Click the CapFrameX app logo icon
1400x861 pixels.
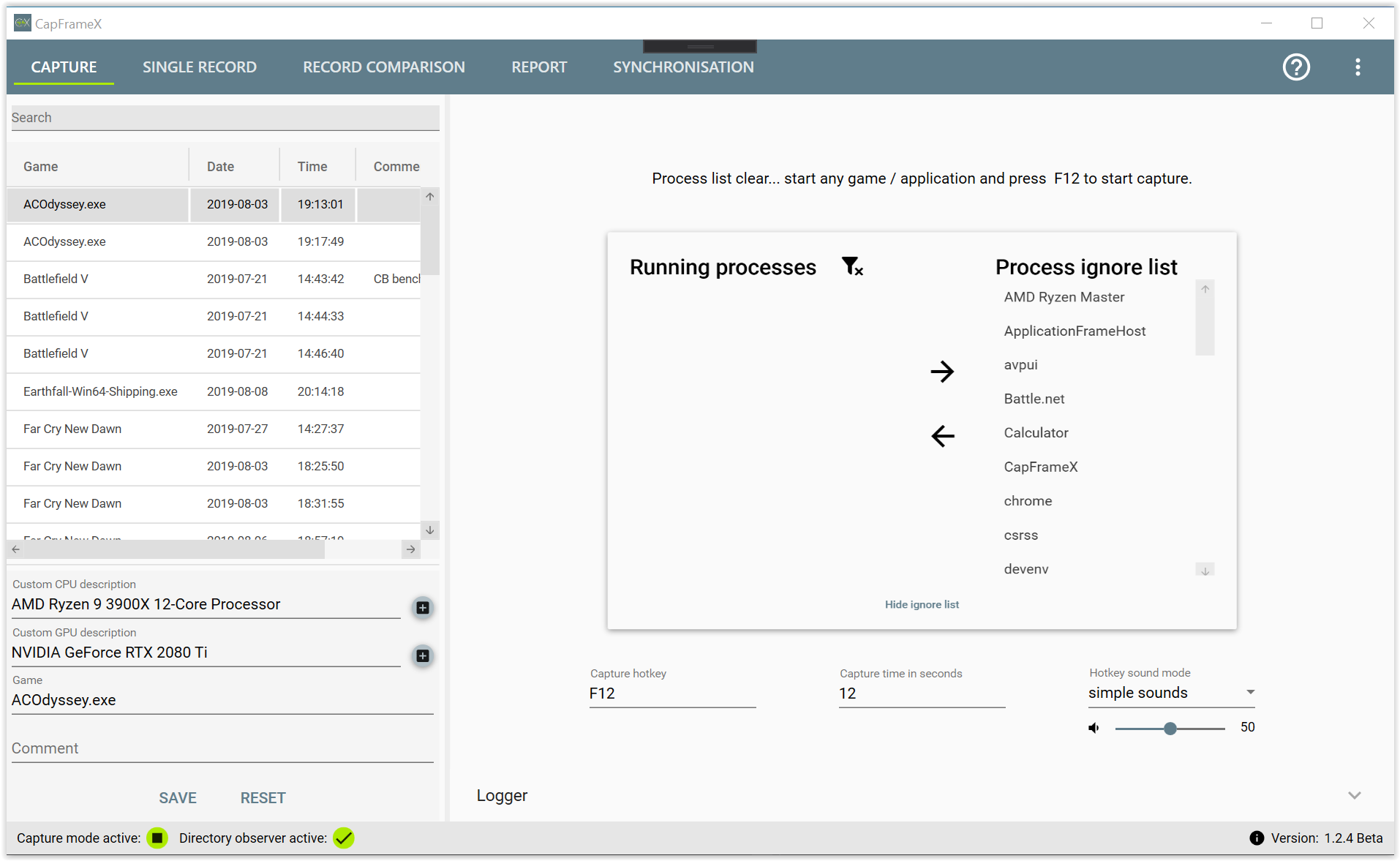(x=23, y=23)
